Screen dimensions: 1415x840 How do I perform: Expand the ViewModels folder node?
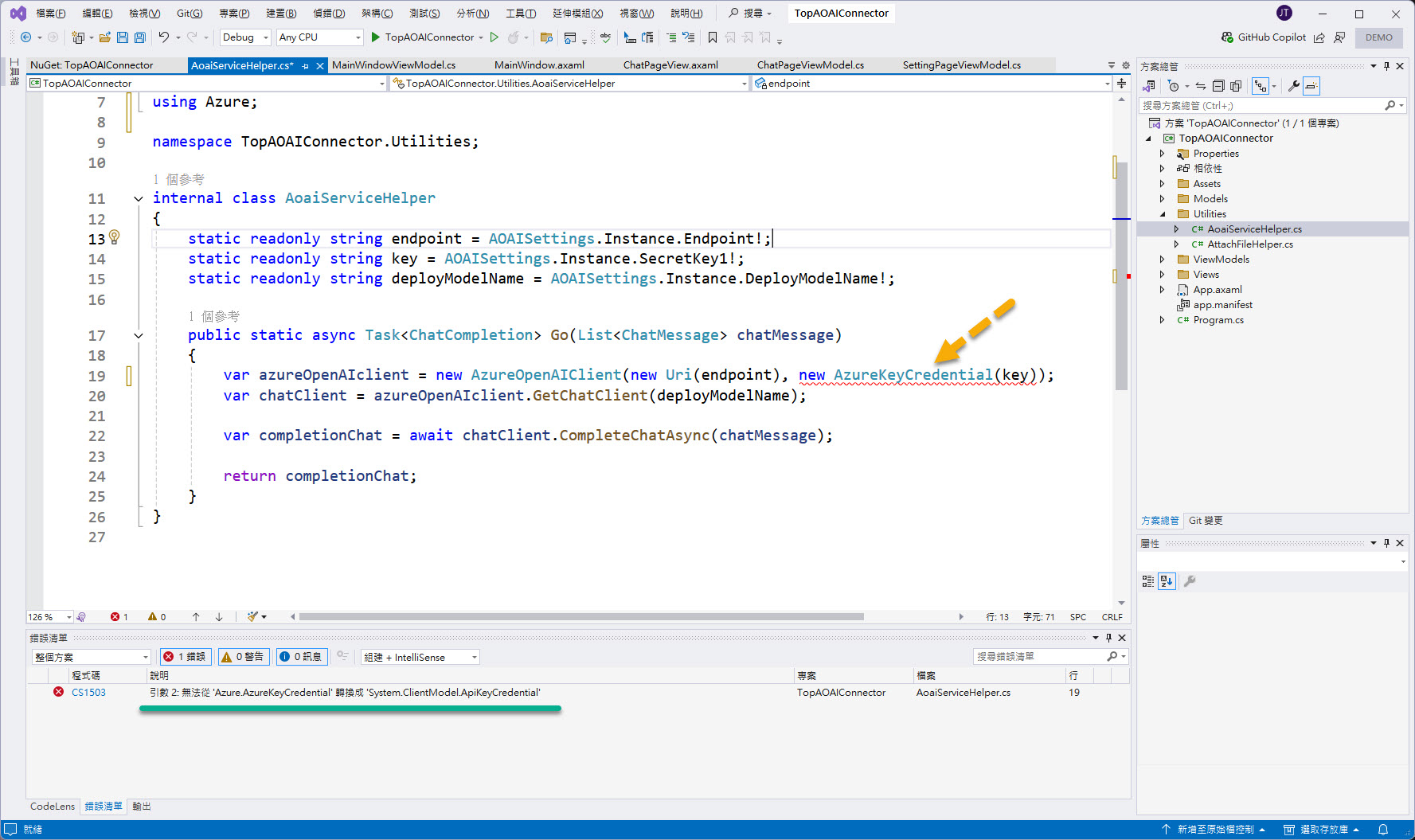[x=1162, y=260]
